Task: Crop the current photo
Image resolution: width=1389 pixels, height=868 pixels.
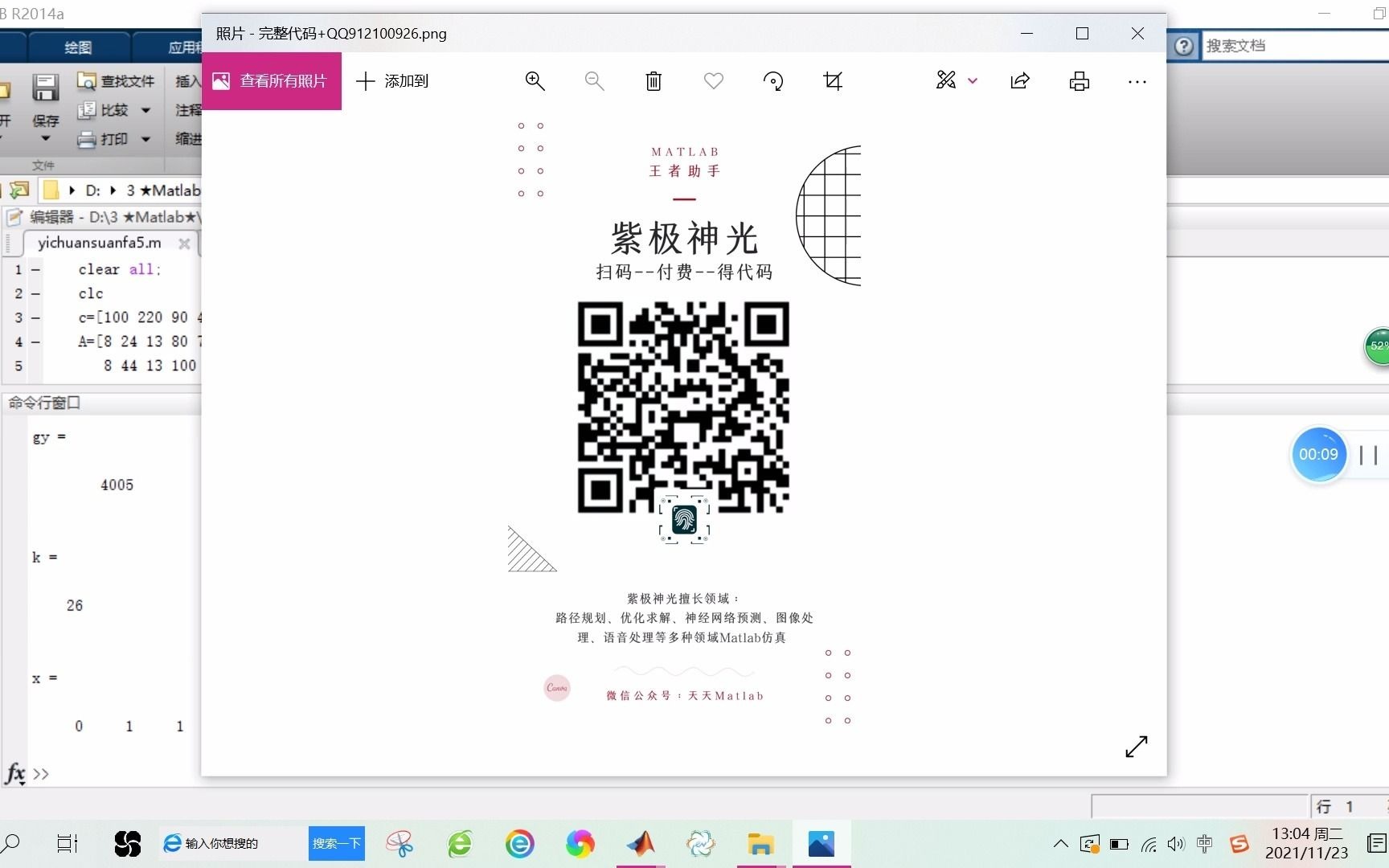Action: pyautogui.click(x=833, y=80)
